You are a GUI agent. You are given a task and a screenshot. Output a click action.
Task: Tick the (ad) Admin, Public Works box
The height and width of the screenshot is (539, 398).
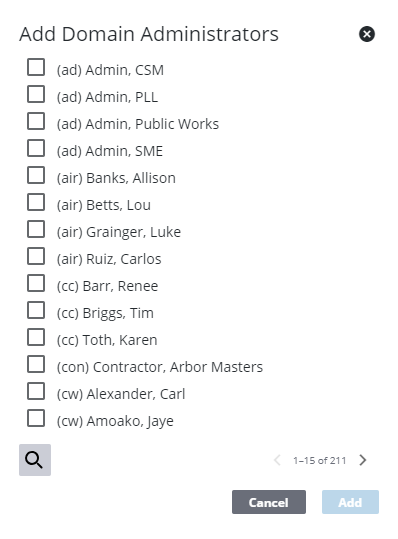coord(36,121)
